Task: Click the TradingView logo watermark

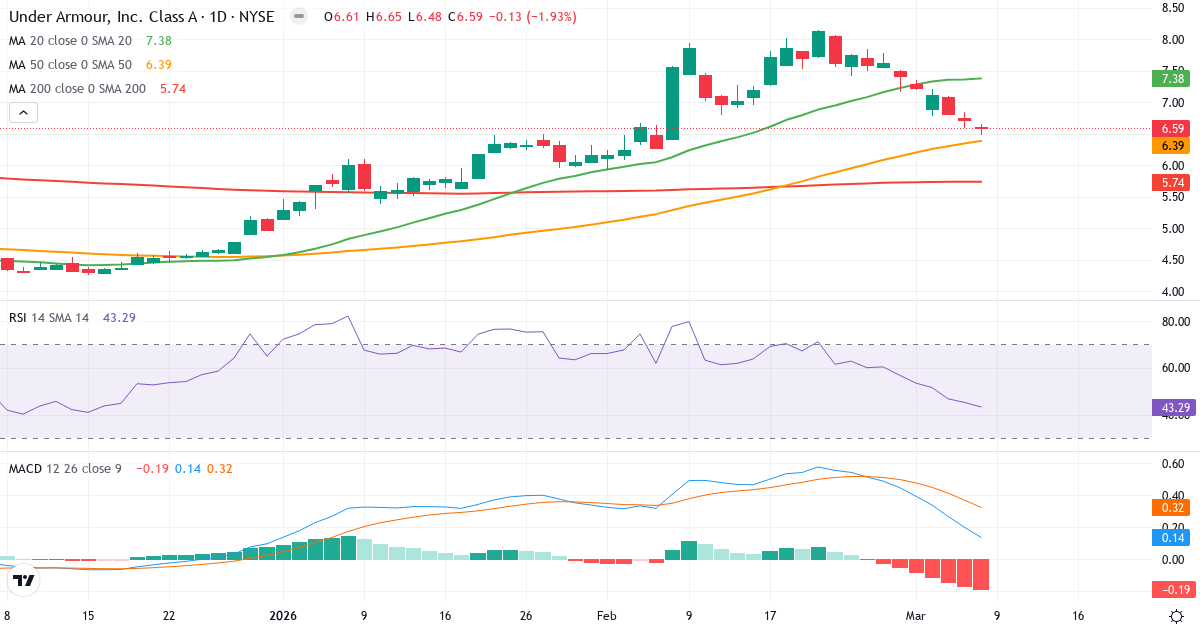Action: point(25,578)
